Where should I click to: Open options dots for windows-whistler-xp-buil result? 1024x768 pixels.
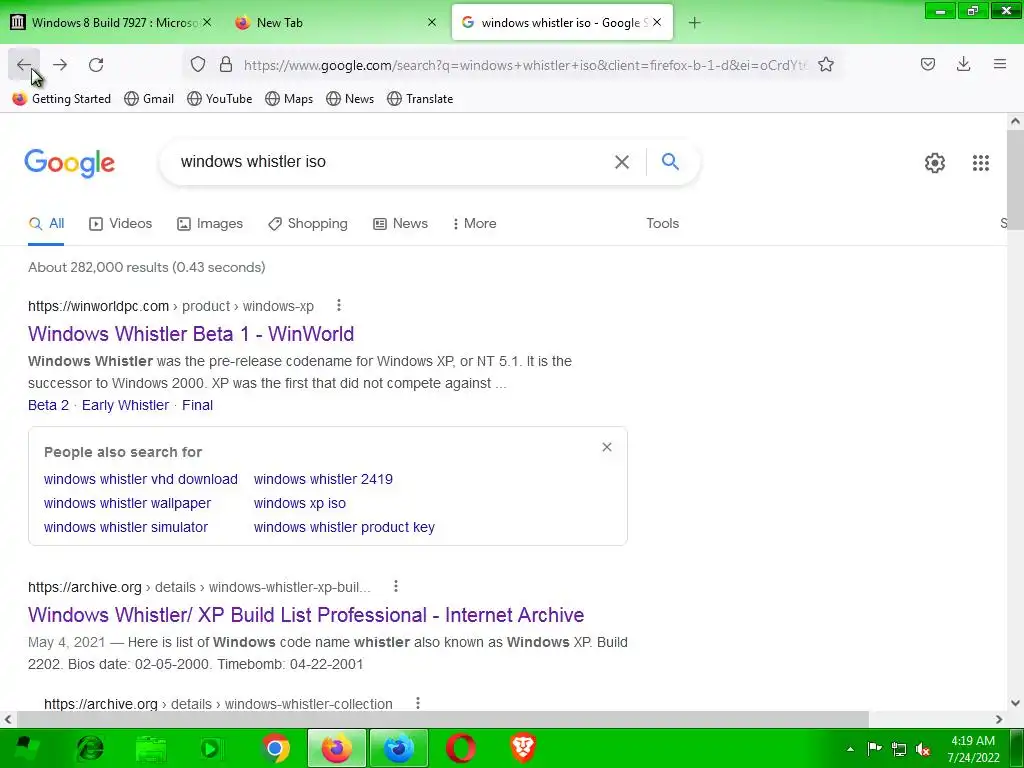(396, 586)
